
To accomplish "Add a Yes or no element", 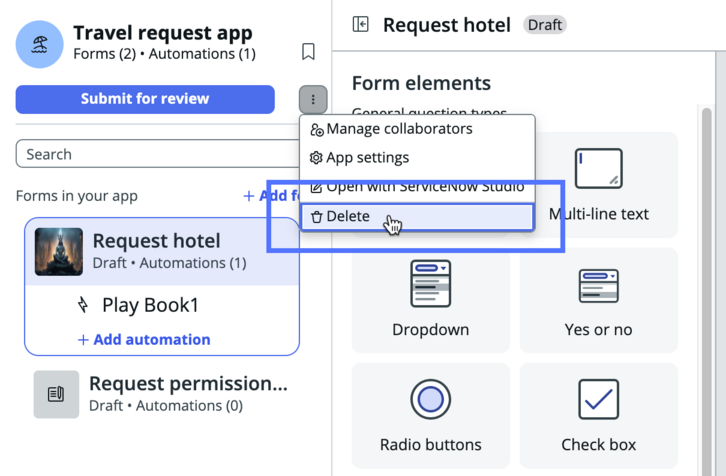I will pyautogui.click(x=598, y=300).
